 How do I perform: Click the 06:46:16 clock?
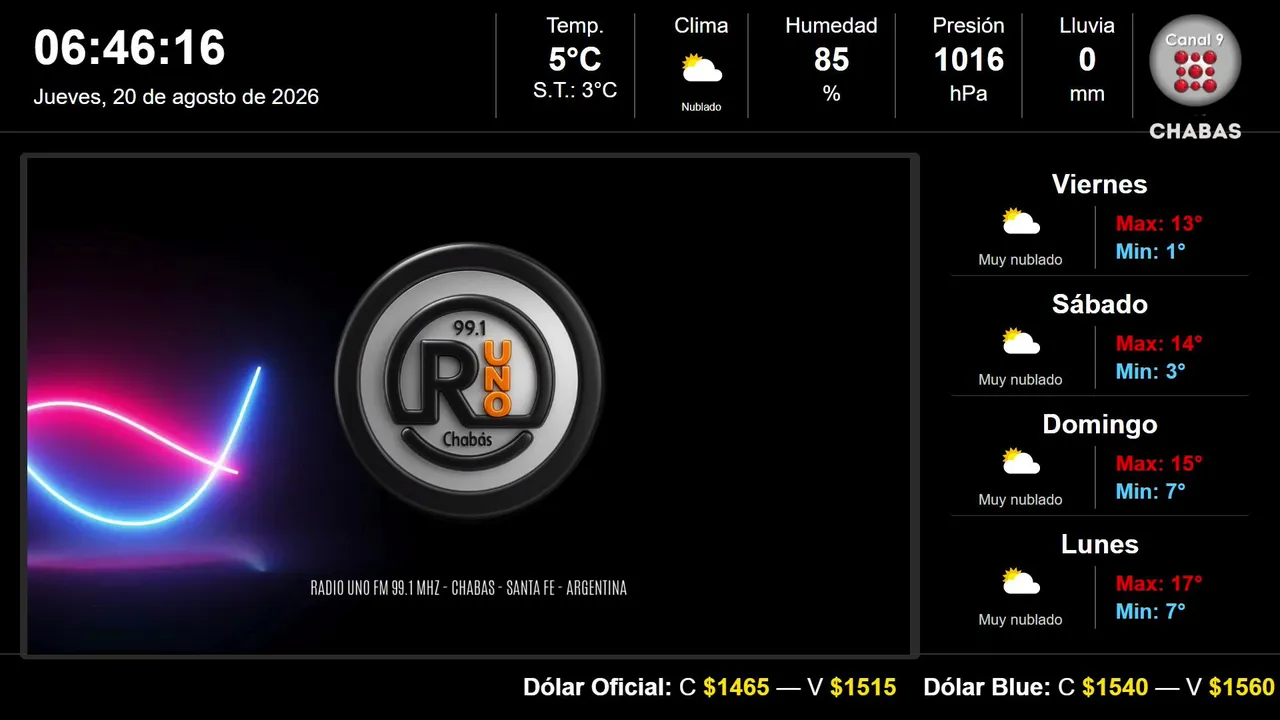[130, 47]
